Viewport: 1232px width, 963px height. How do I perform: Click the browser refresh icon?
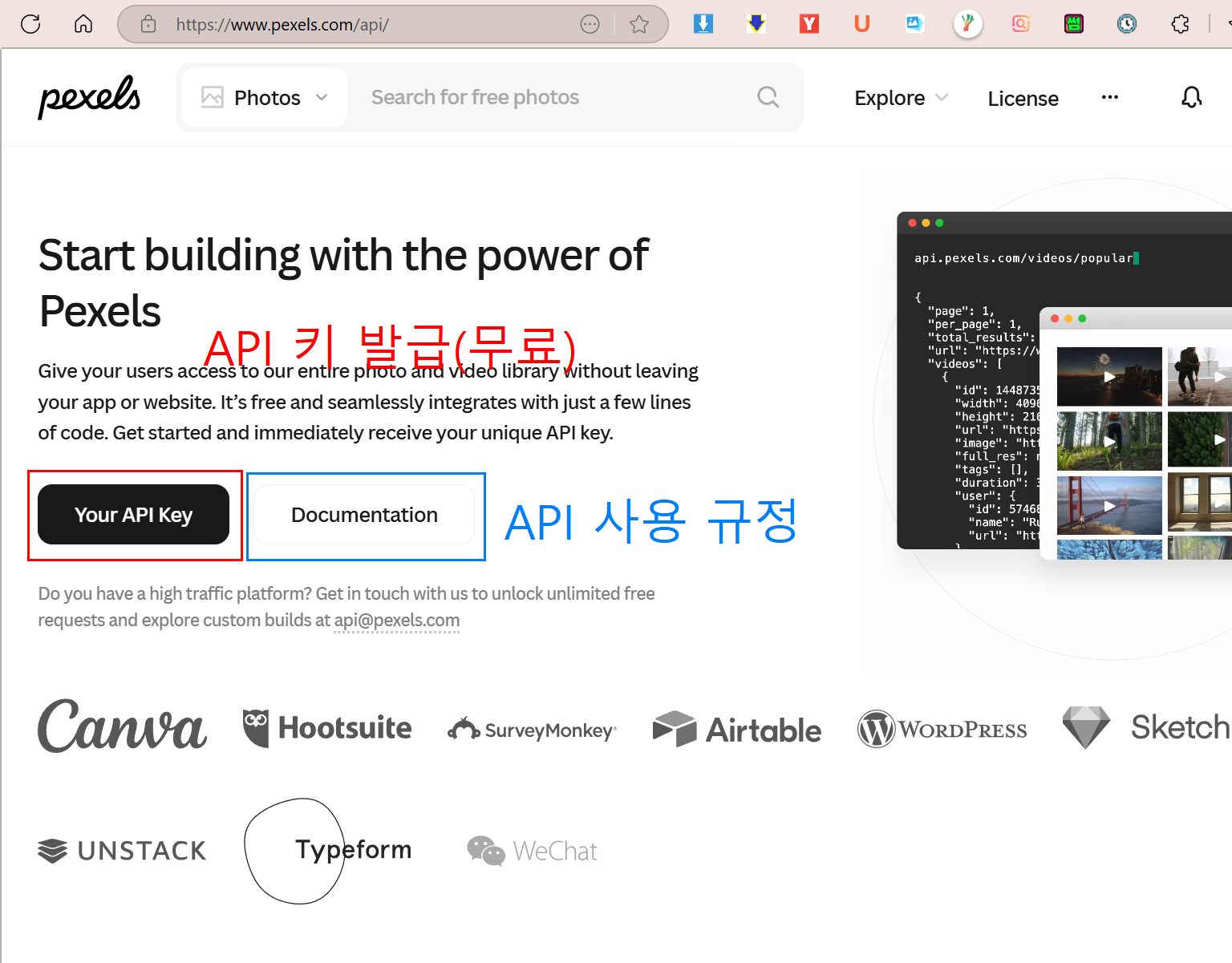click(x=30, y=24)
